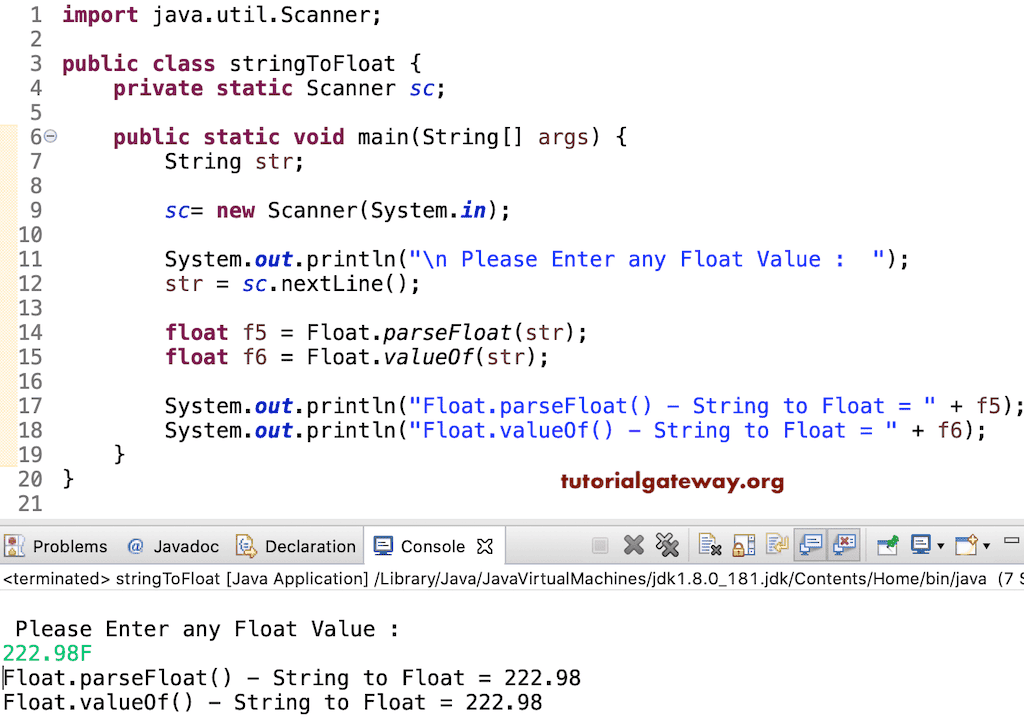Screen dimensions: 1024x722
Task: Collapse the main method fold marker on line 6
Action: pyautogui.click(x=49, y=136)
